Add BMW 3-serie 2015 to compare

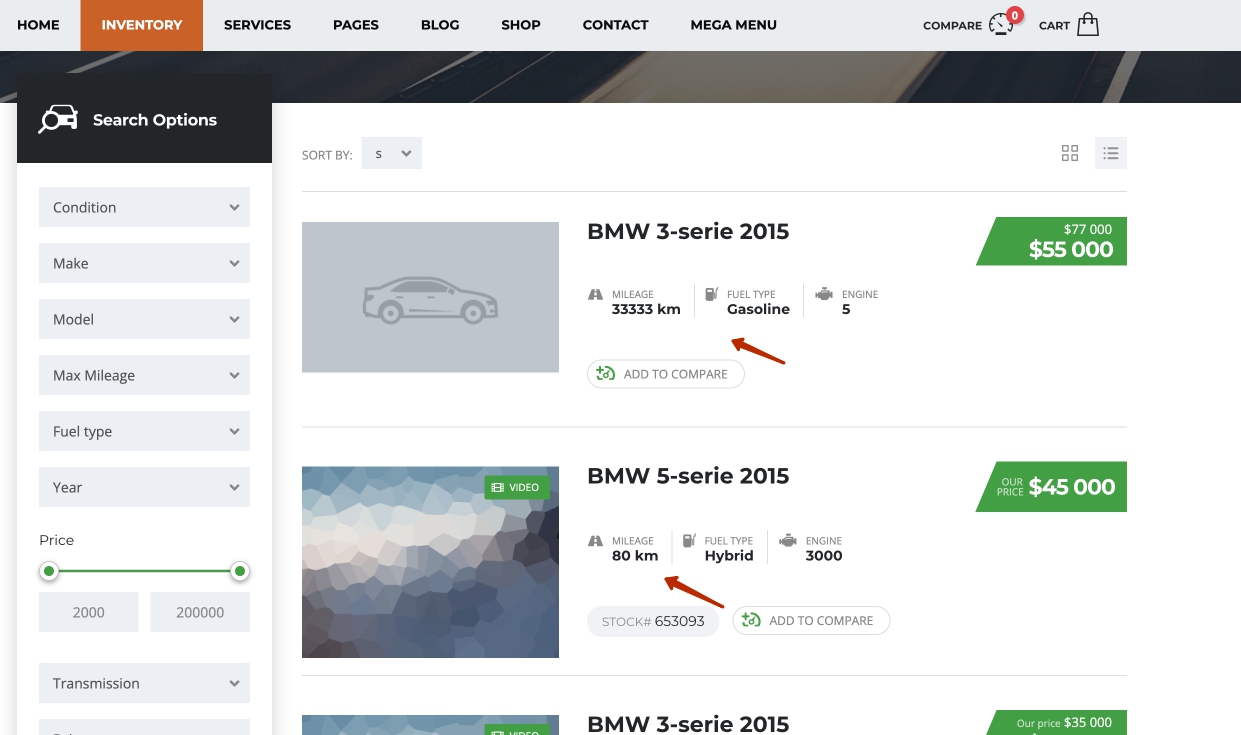pos(665,374)
